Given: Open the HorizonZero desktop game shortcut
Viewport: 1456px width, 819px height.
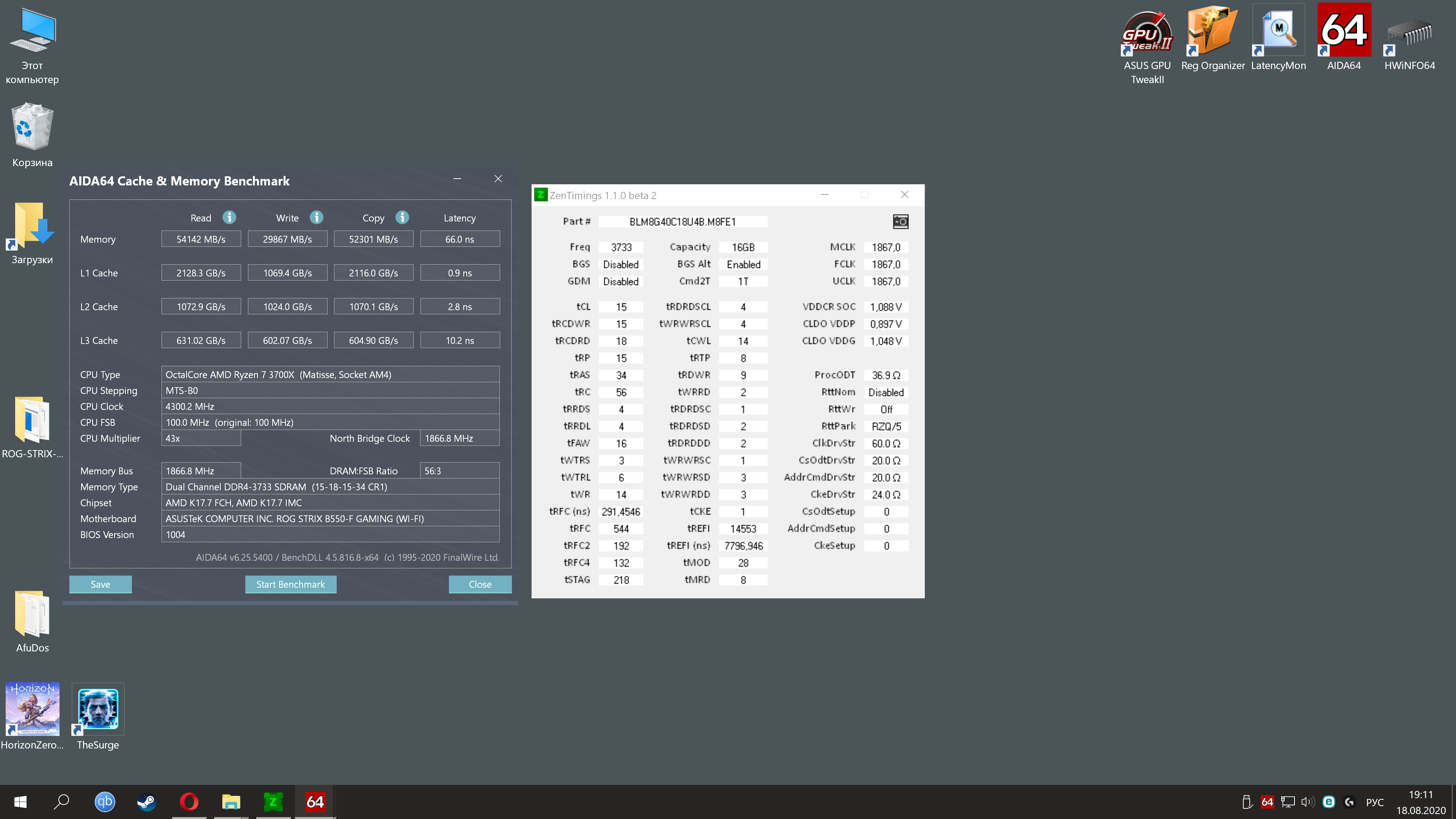Looking at the screenshot, I should [x=32, y=710].
